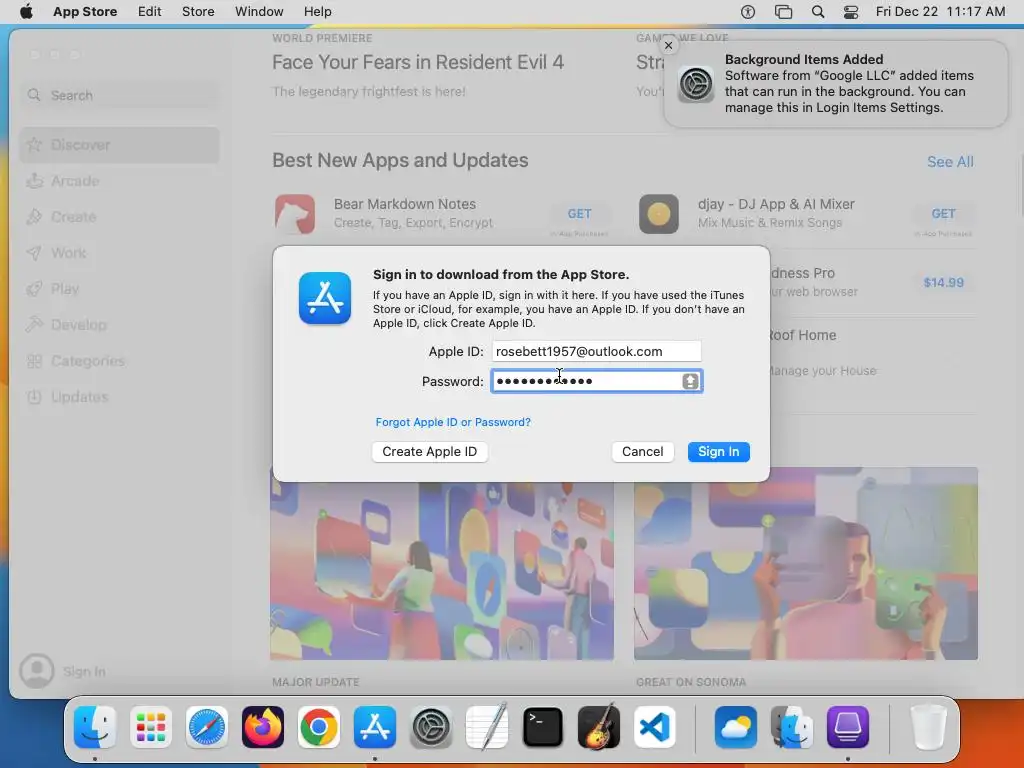Select Work in the sidebar
This screenshot has height=768, width=1024.
tap(120, 253)
